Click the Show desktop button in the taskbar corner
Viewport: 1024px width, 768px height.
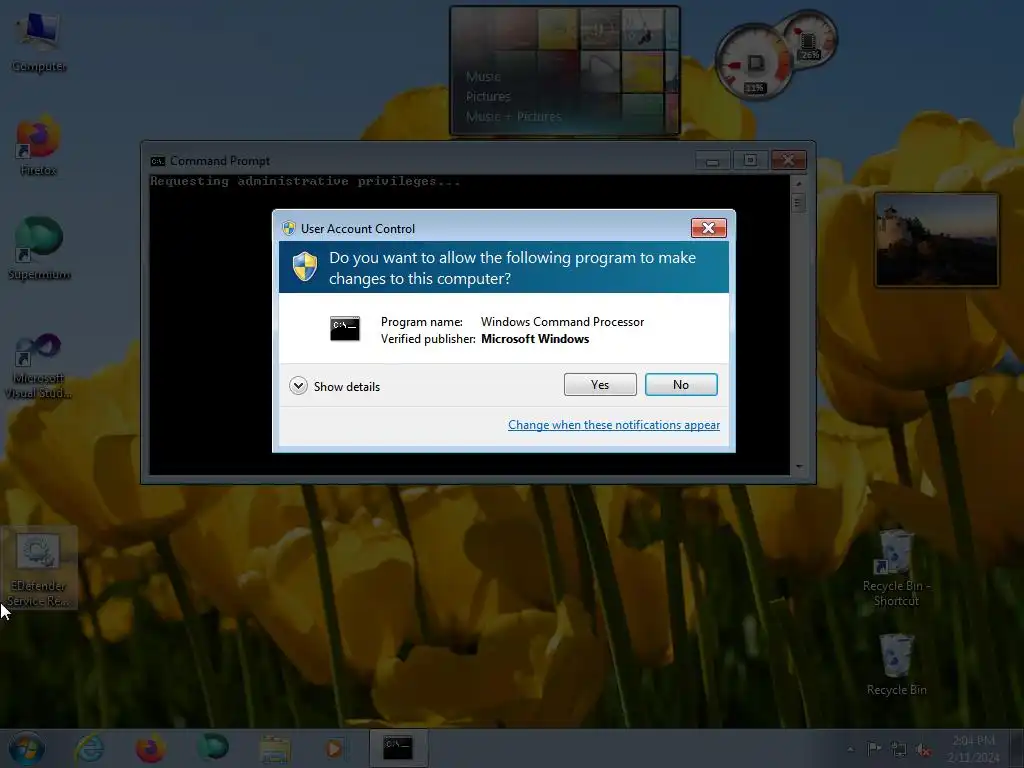pos(1017,748)
